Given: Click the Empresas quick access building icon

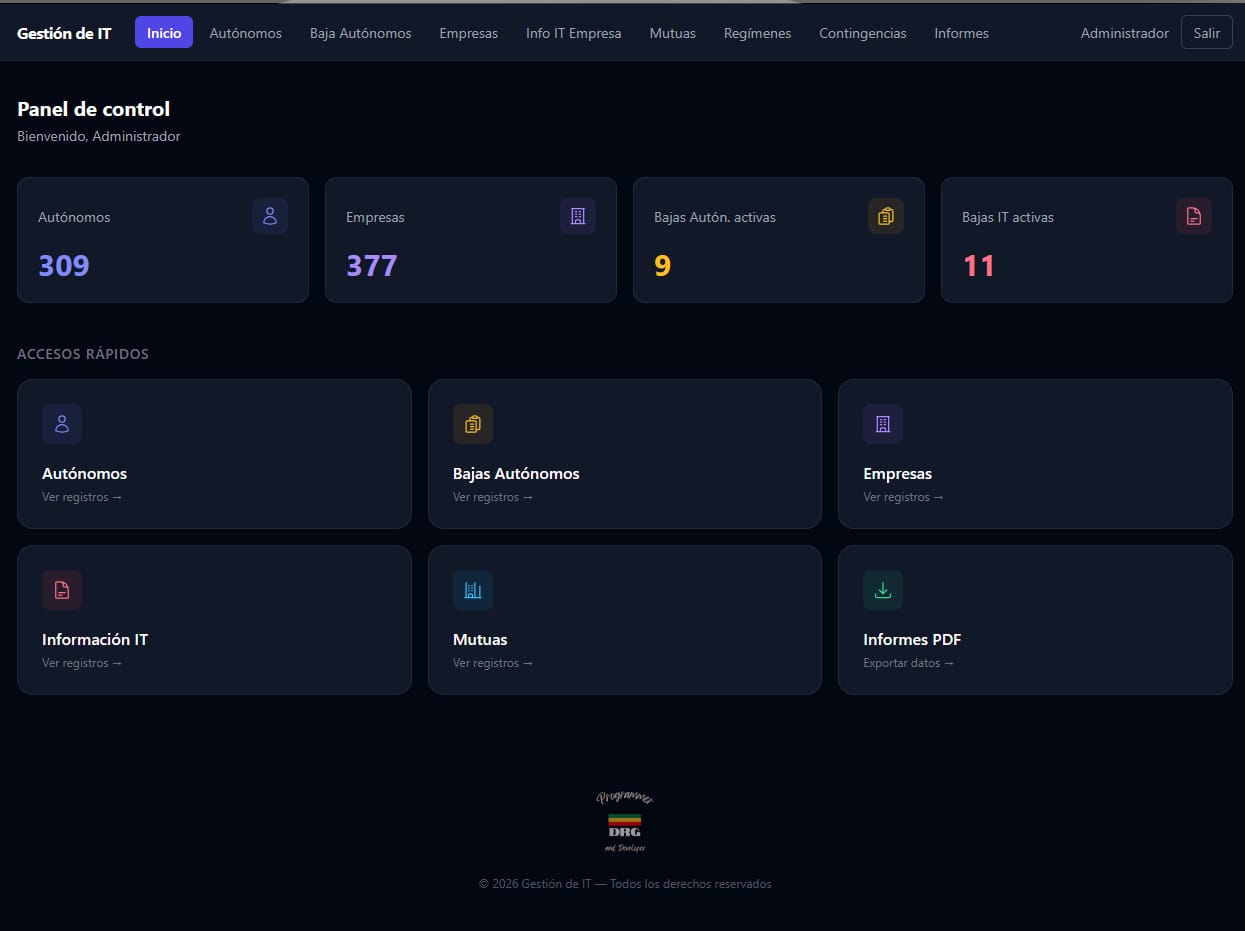Looking at the screenshot, I should 883,424.
